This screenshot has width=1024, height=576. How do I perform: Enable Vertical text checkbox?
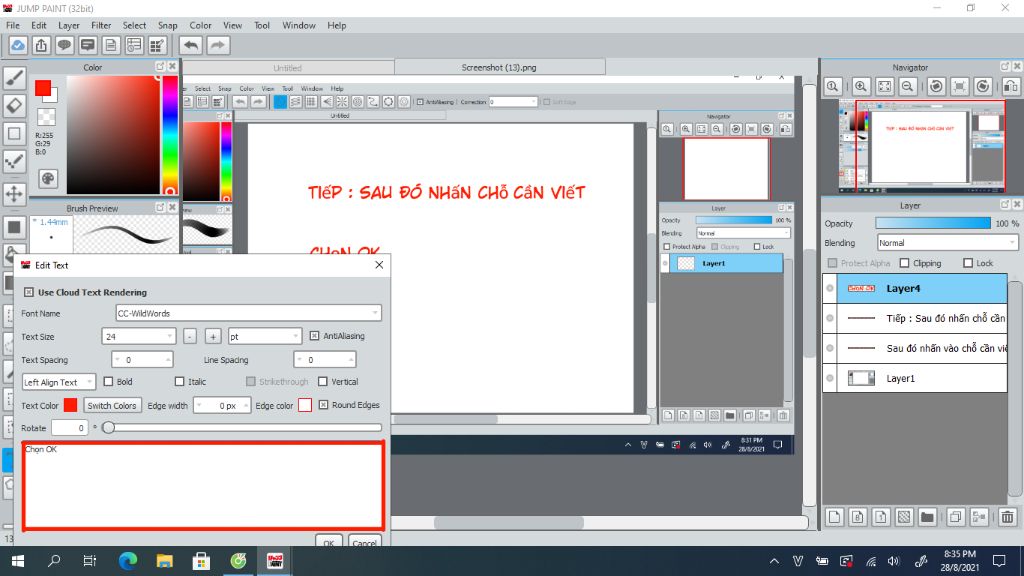point(323,381)
